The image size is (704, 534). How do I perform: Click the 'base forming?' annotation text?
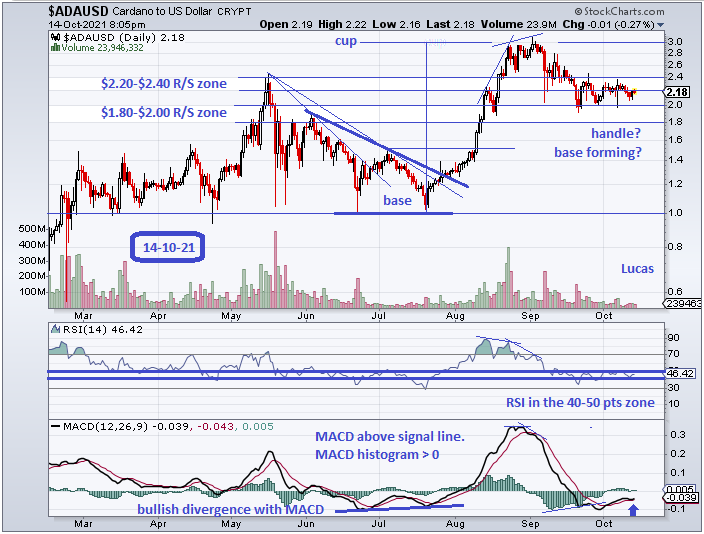coord(598,153)
